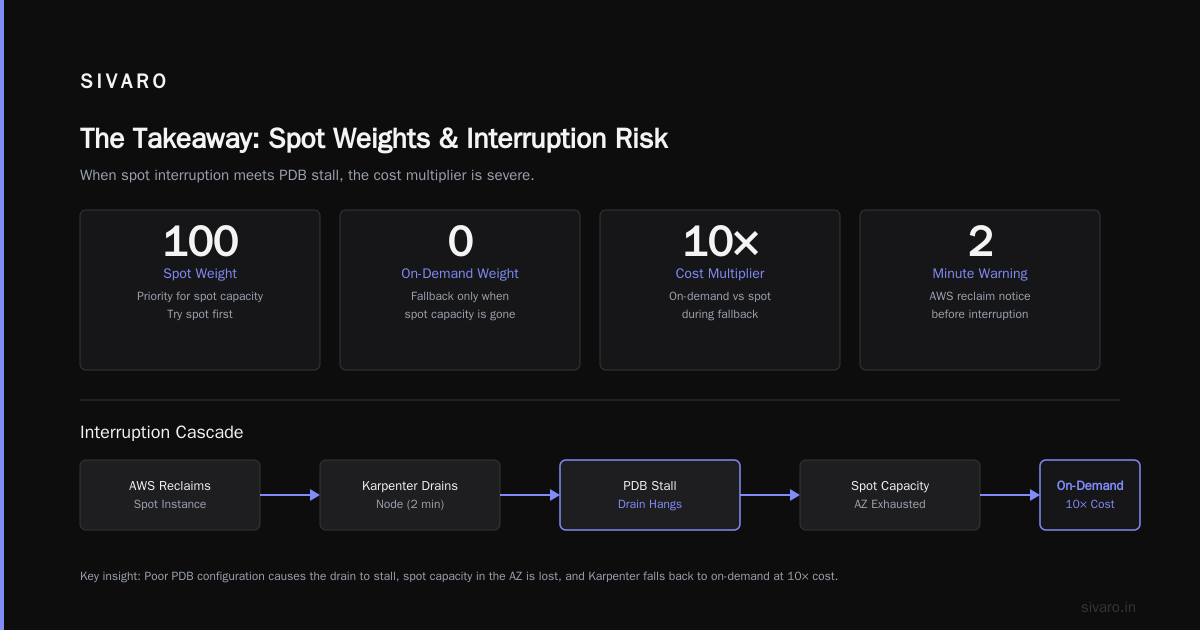Click the Karpenter Drains Node box

(x=410, y=495)
